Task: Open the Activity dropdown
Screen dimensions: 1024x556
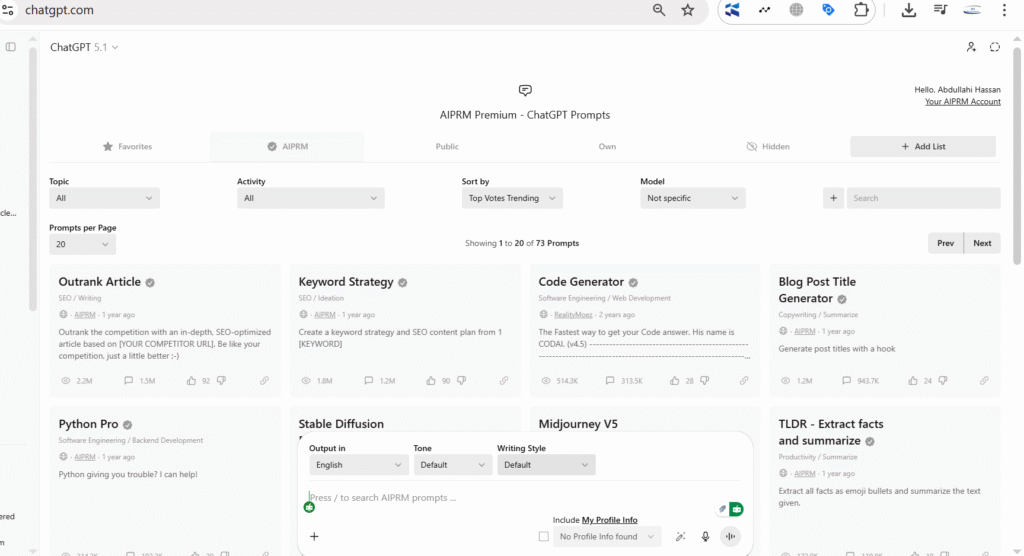Action: [x=311, y=198]
